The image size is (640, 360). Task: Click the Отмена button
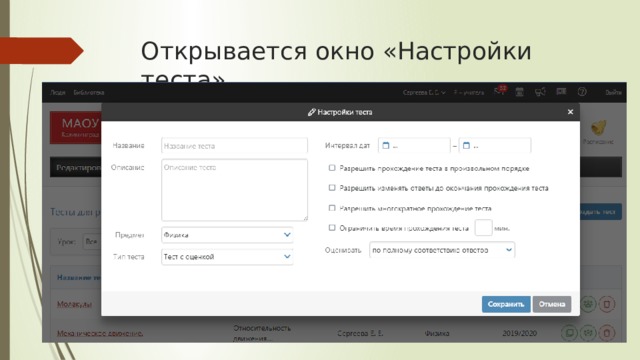coord(552,304)
